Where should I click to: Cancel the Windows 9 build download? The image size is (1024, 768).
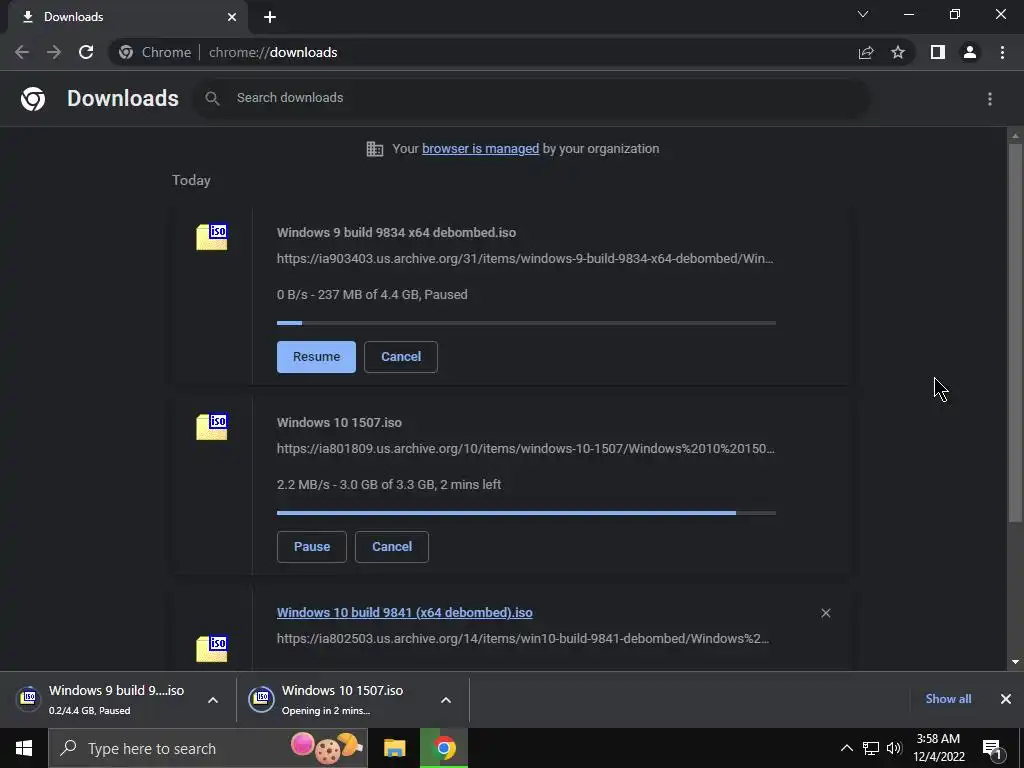(400, 357)
